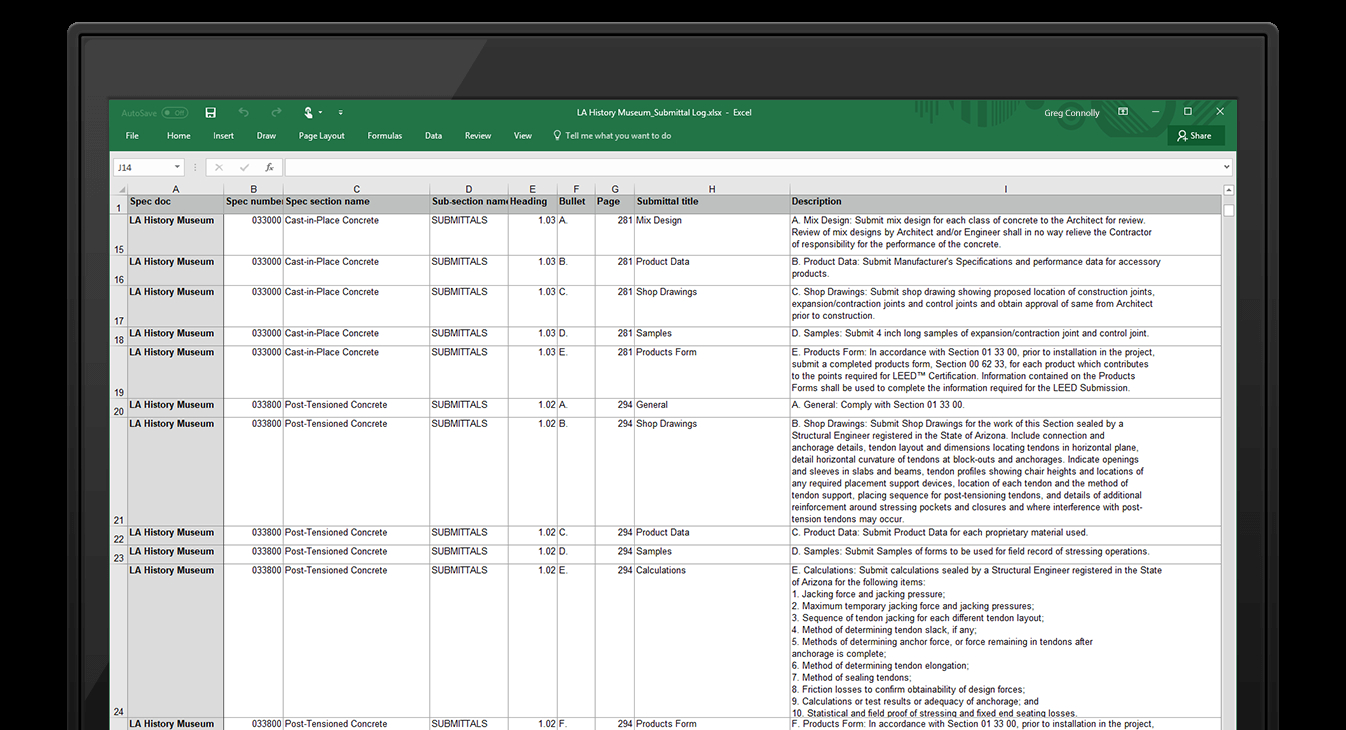The height and width of the screenshot is (730, 1346).
Task: Switch to the Insert tab
Action: 223,136
